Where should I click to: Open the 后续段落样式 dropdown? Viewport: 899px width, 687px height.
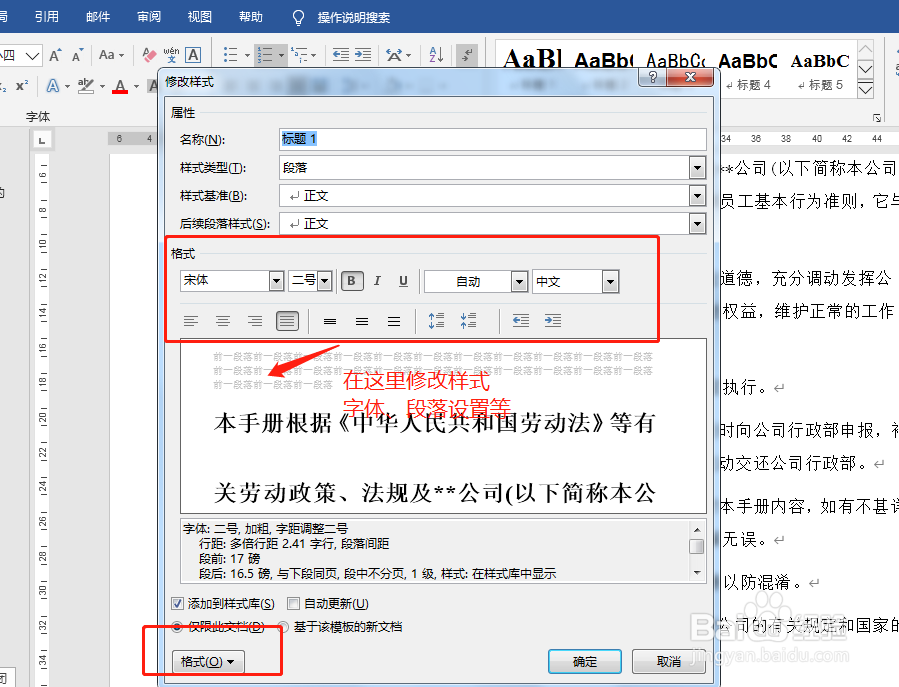click(x=697, y=222)
